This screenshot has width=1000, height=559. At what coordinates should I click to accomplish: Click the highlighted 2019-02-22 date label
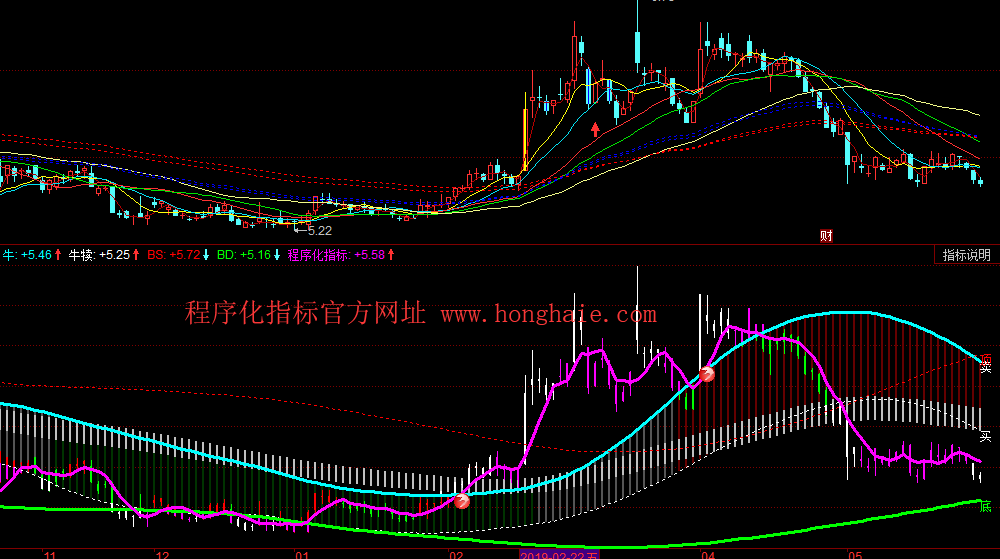coord(560,553)
